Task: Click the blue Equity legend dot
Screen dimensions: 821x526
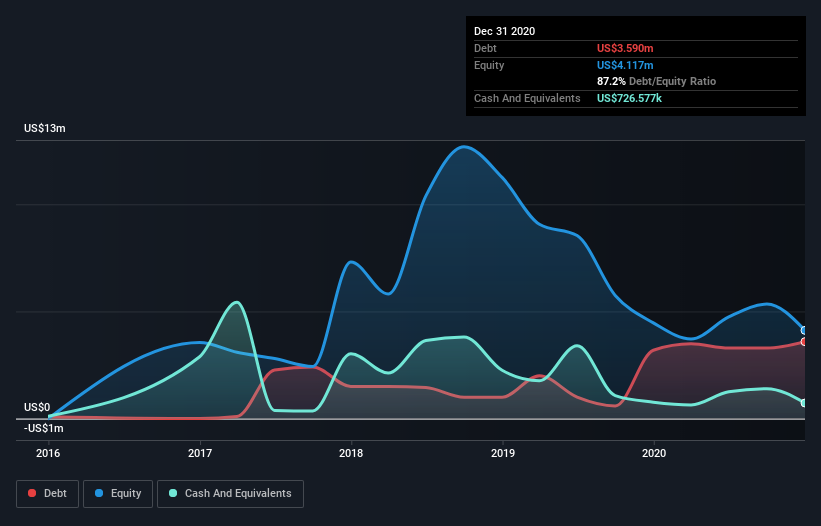Action: tap(99, 493)
